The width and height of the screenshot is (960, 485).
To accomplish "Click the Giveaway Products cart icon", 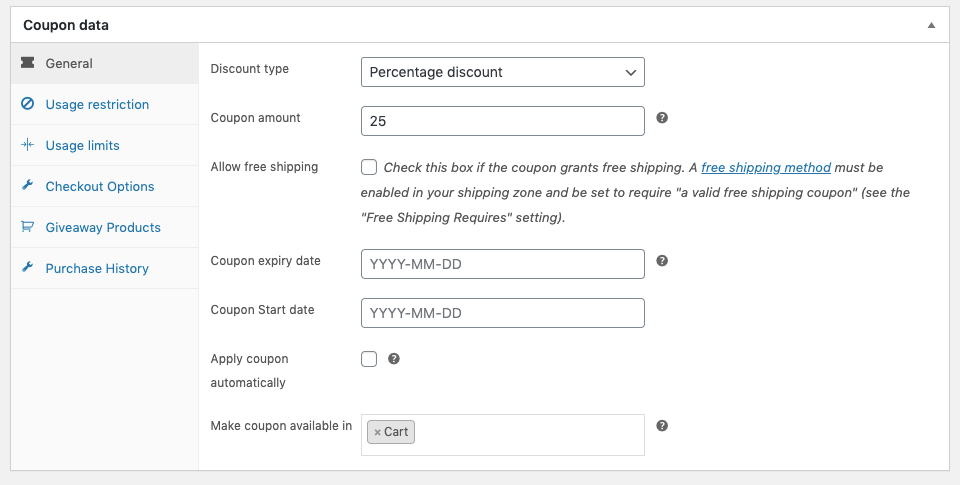I will pos(27,227).
